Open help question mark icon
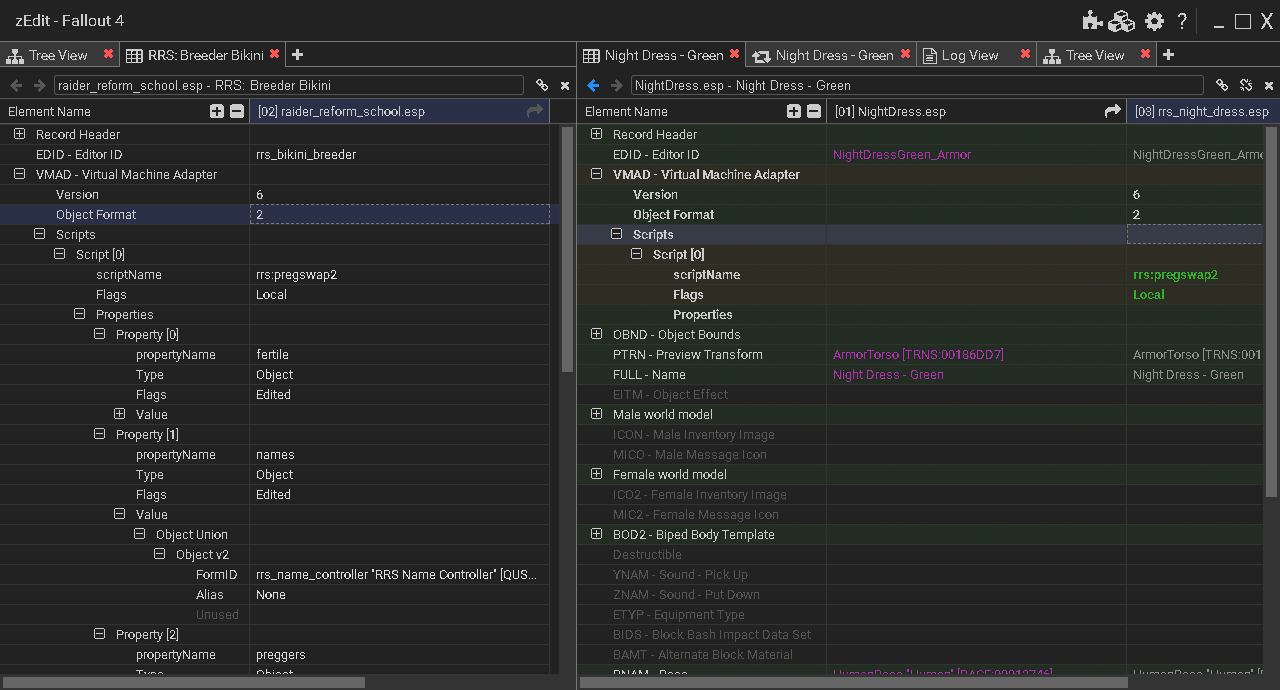 (x=1182, y=21)
